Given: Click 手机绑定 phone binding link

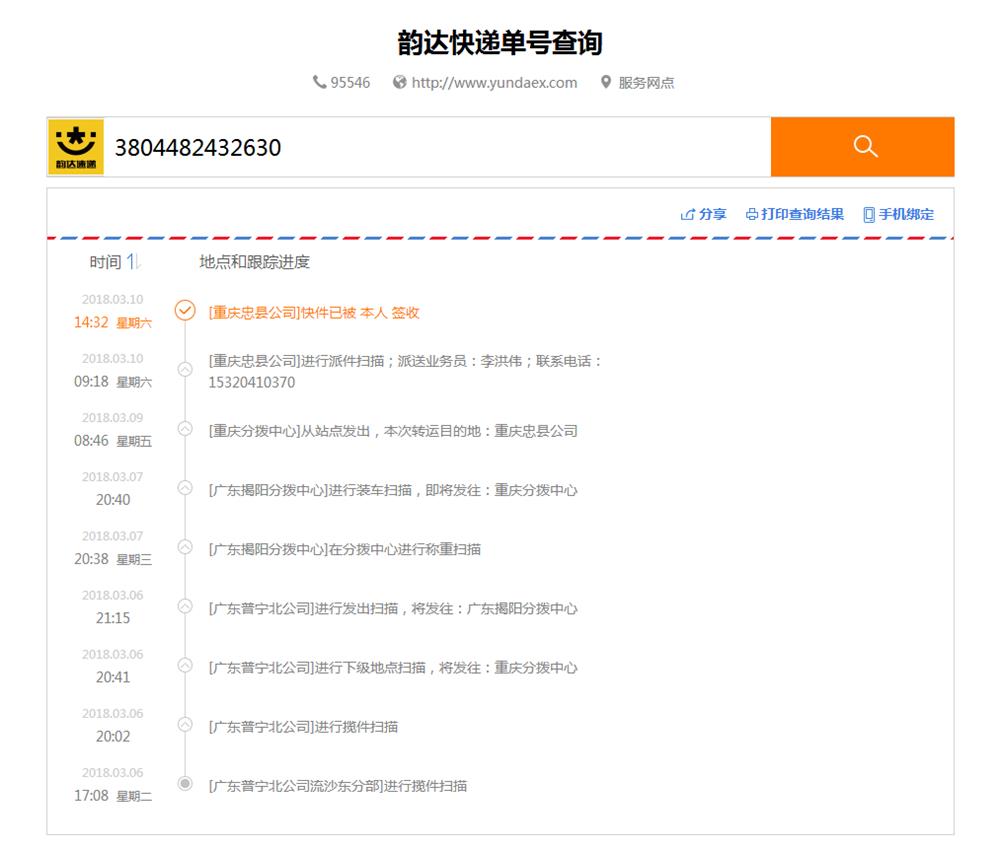Looking at the screenshot, I should (906, 214).
